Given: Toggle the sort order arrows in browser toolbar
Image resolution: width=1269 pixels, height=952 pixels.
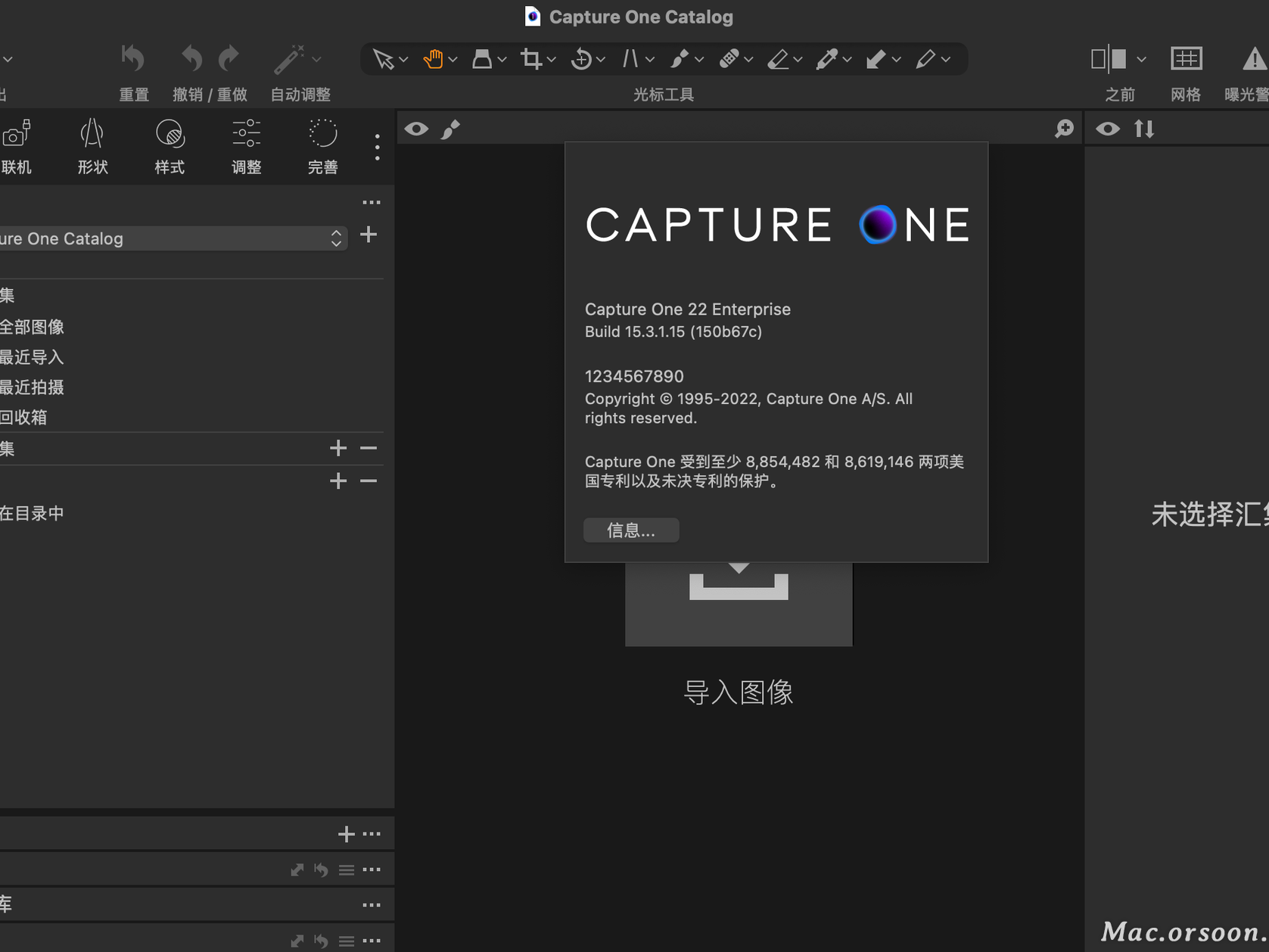Looking at the screenshot, I should [x=1144, y=129].
